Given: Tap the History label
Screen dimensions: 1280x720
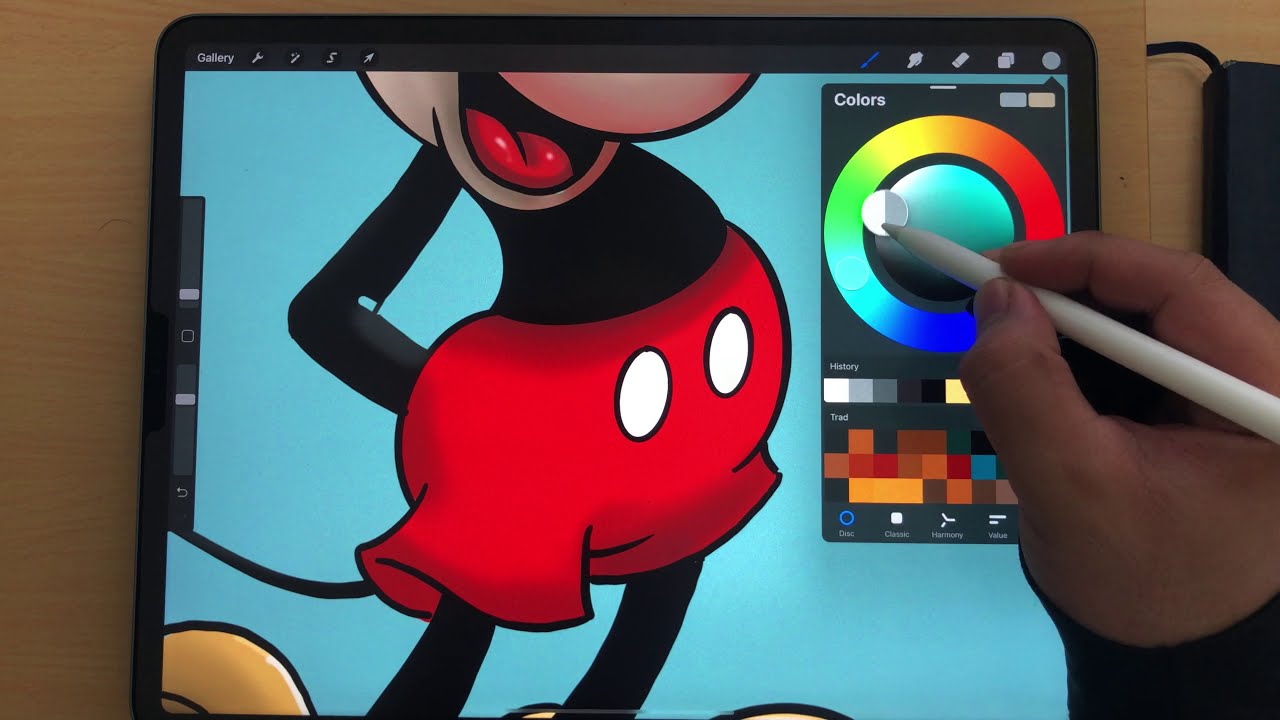Looking at the screenshot, I should [844, 367].
